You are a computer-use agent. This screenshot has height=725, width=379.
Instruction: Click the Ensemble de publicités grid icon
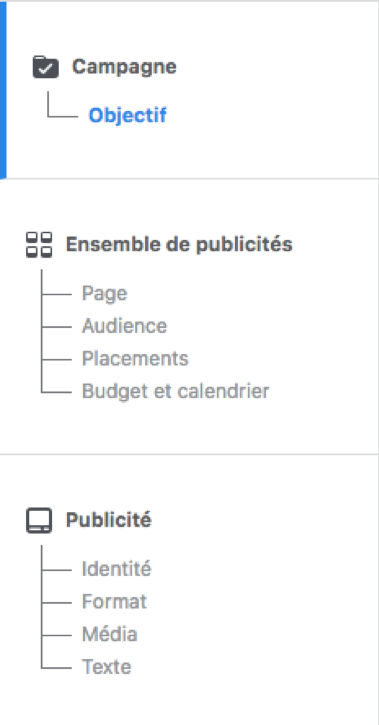pyautogui.click(x=39, y=245)
